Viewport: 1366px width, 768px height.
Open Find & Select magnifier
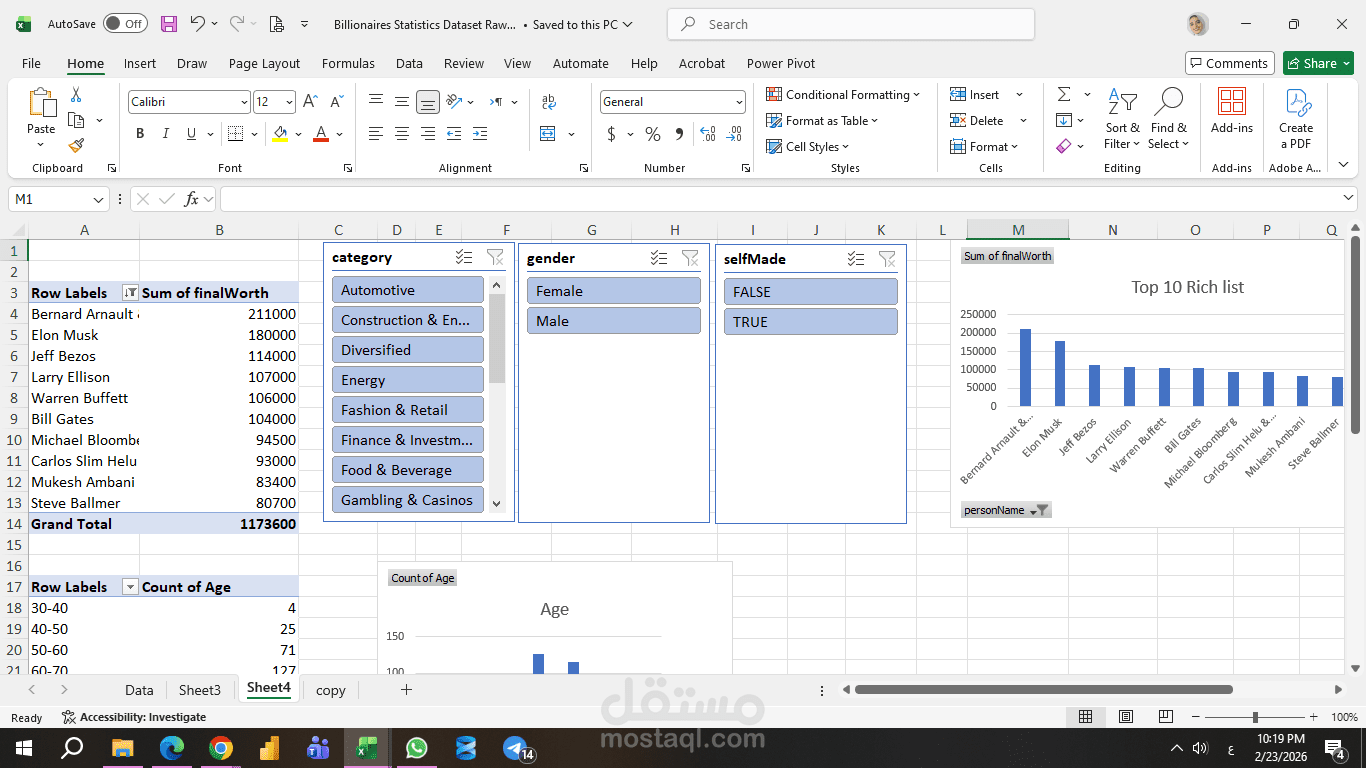point(1168,120)
